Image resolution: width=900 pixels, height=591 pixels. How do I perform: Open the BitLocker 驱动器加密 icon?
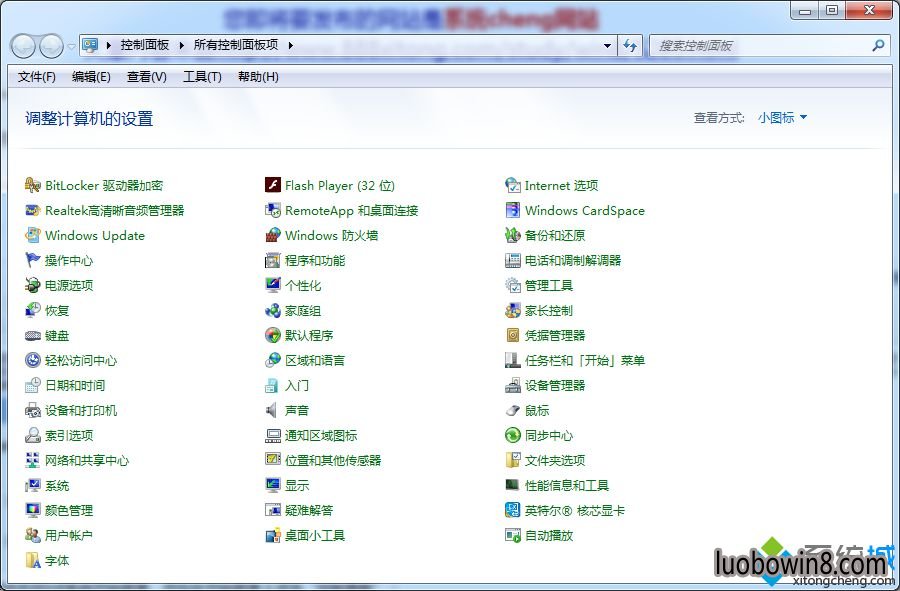[33, 185]
